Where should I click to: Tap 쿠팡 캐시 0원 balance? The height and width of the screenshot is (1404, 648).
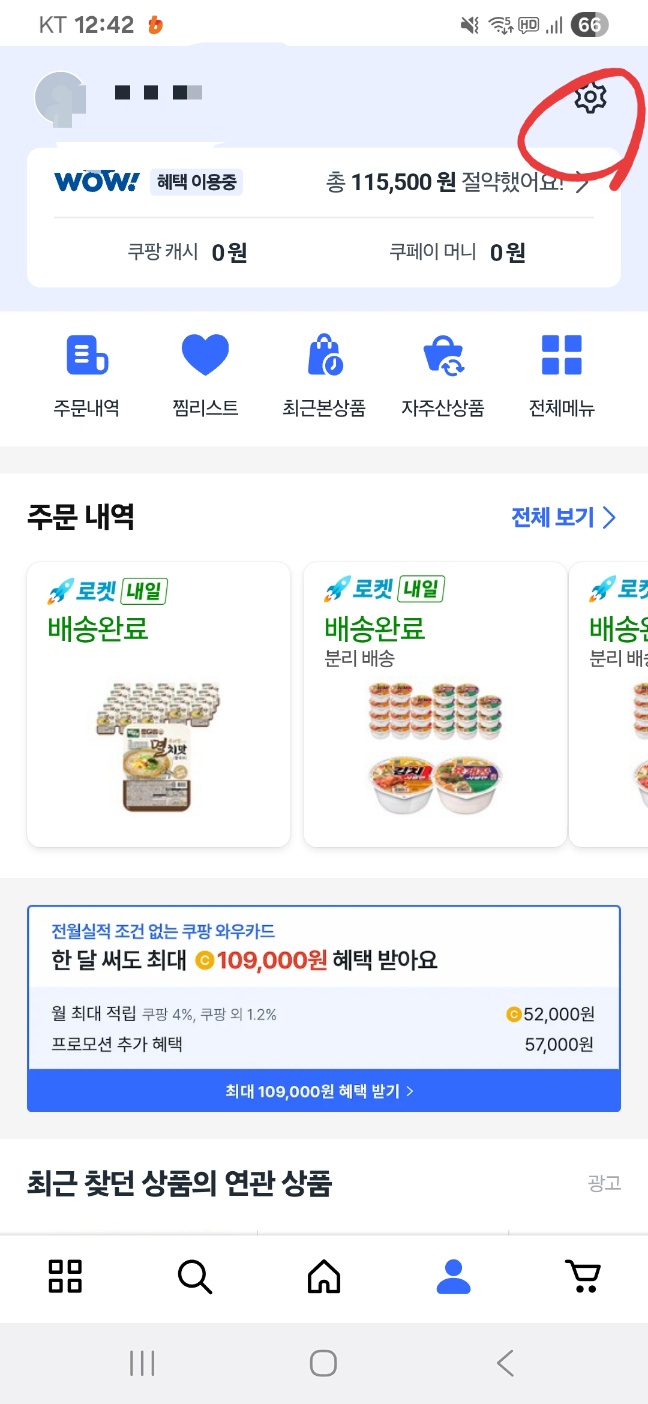[x=187, y=253]
